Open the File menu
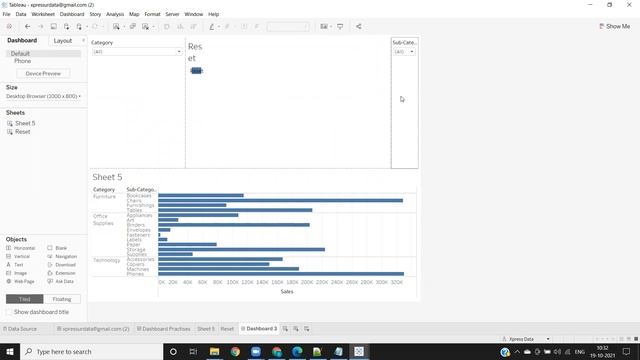Screen dimensions: 640x360 (7, 14)
